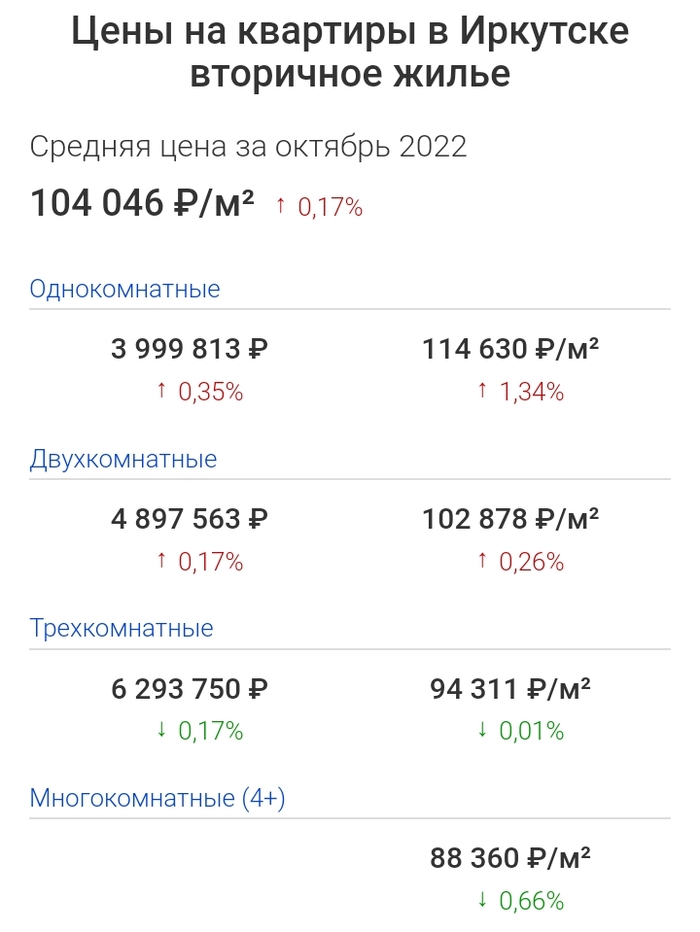This screenshot has height=932, width=700.
Task: Open the Однокомнатные section link
Action: [x=125, y=290]
